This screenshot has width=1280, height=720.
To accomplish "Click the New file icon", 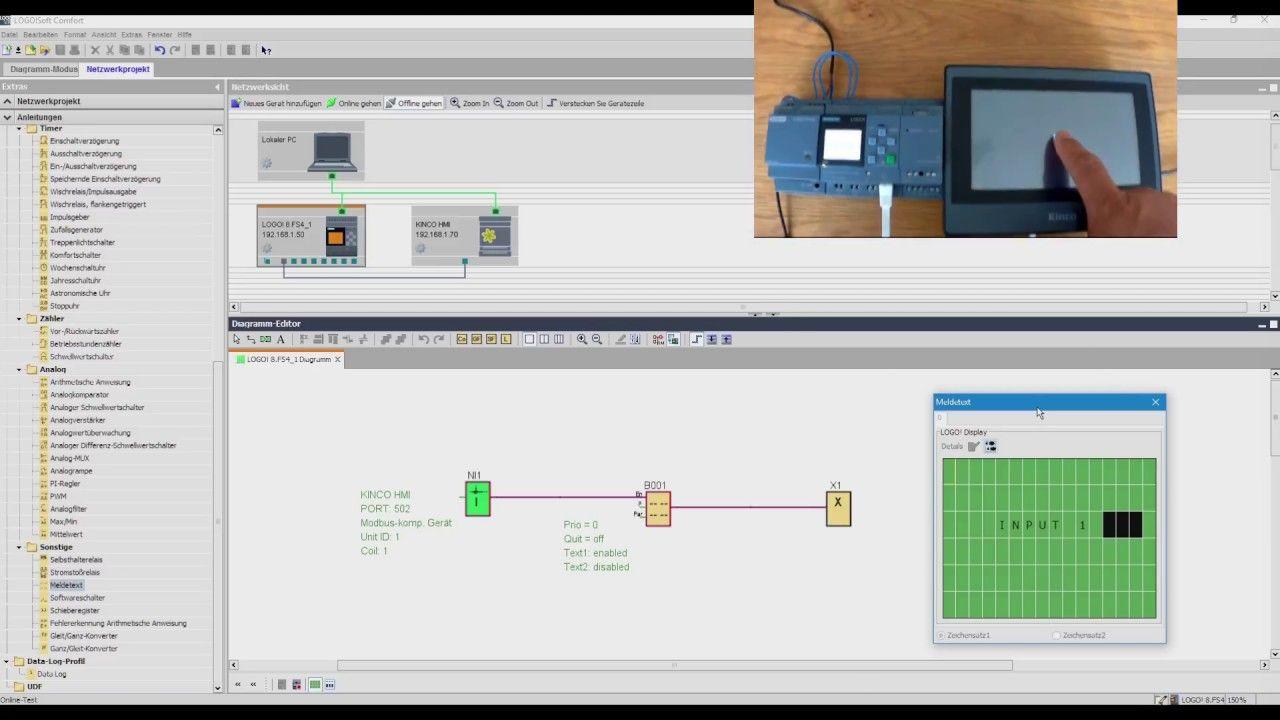I will pyautogui.click(x=7, y=50).
